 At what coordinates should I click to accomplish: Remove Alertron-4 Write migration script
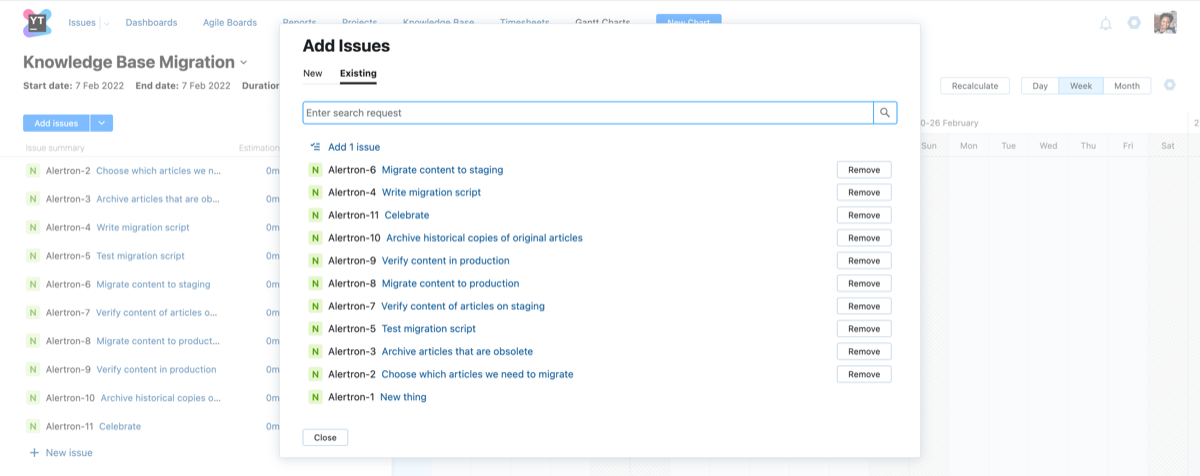864,192
